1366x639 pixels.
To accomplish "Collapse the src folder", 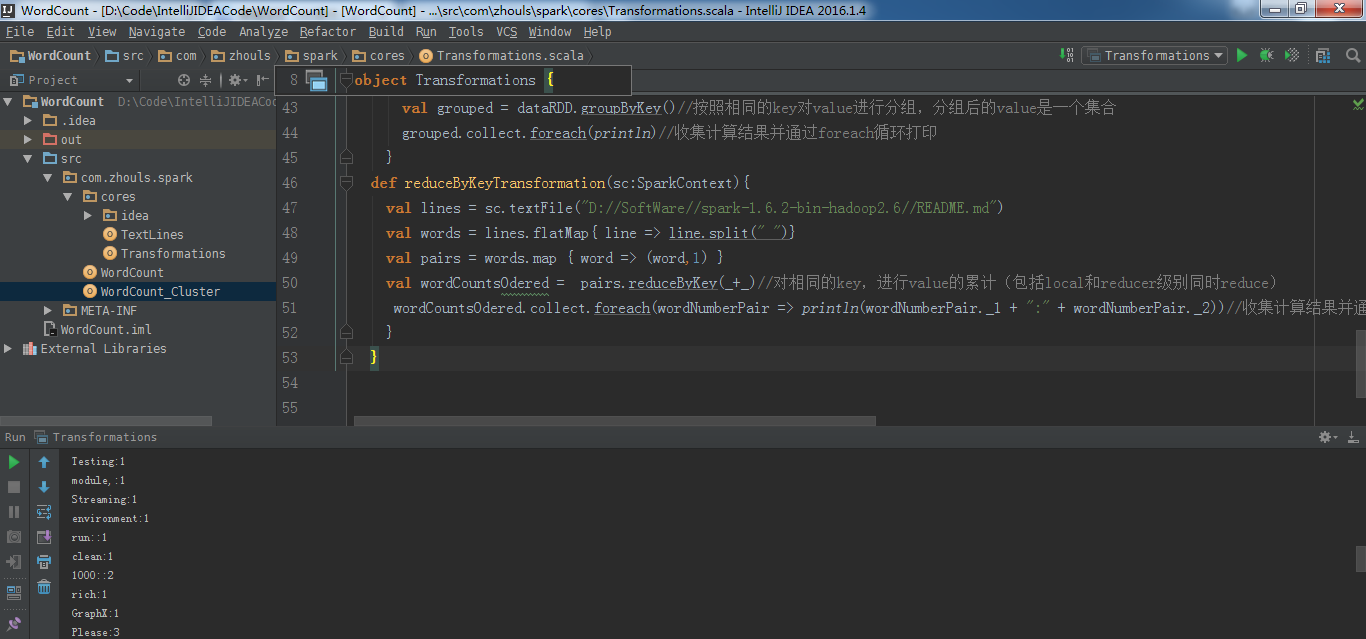I will [x=29, y=159].
